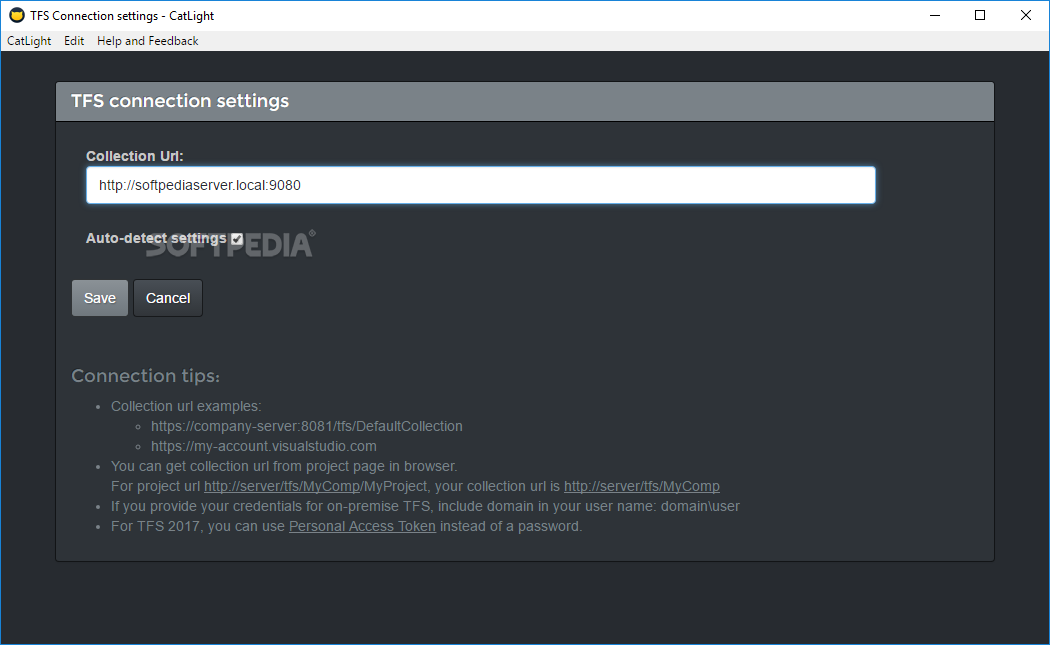1050x645 pixels.
Task: Open the Help and Feedback menu
Action: tap(147, 41)
